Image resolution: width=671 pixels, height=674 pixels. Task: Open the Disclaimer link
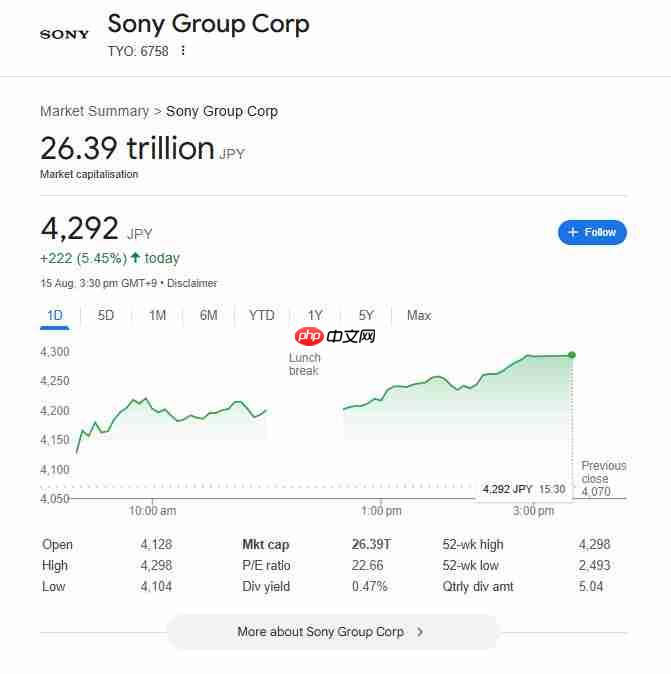coord(192,283)
